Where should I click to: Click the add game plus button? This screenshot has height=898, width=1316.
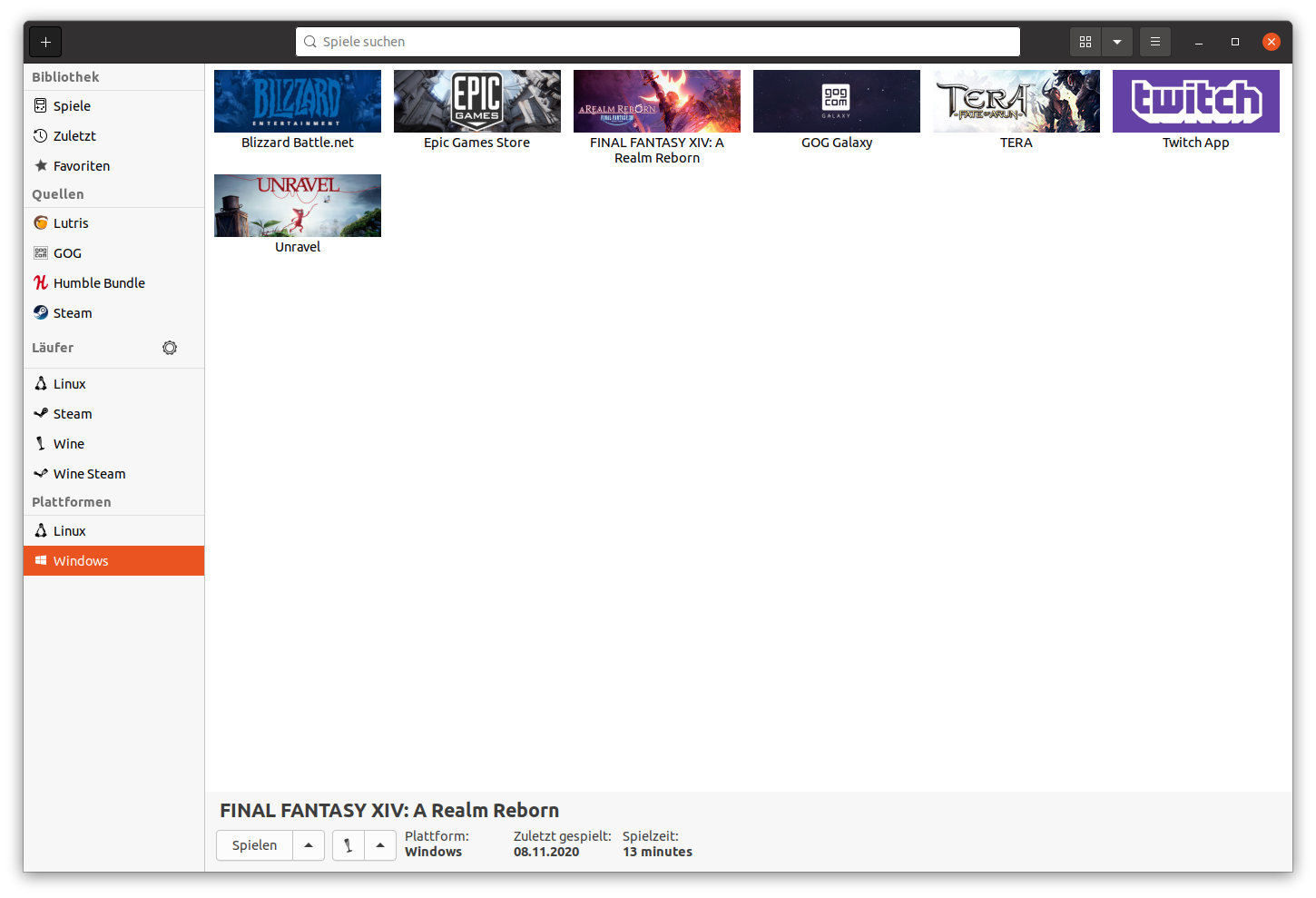pyautogui.click(x=45, y=42)
